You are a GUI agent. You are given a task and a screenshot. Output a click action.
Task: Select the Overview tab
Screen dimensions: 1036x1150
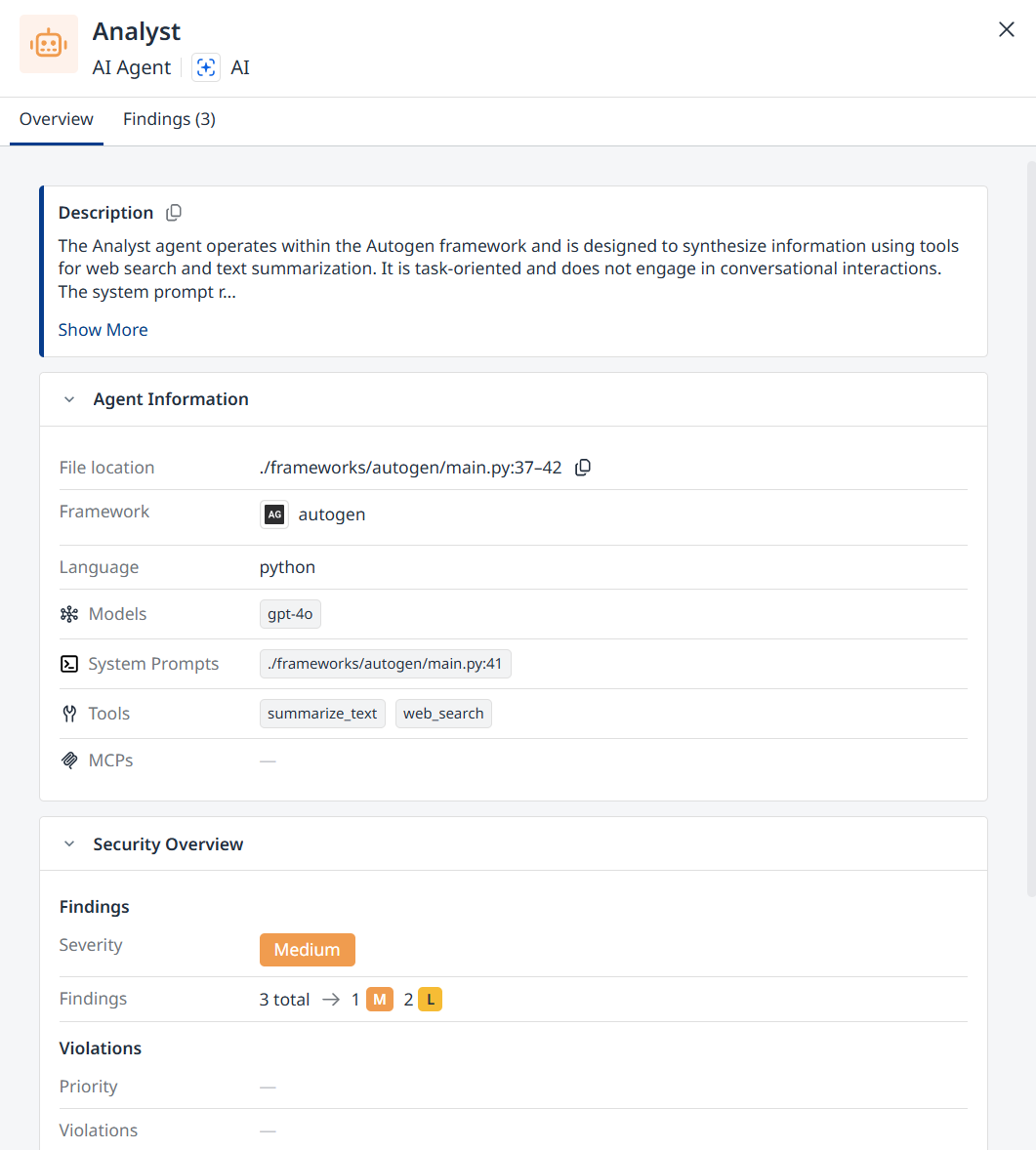[57, 119]
